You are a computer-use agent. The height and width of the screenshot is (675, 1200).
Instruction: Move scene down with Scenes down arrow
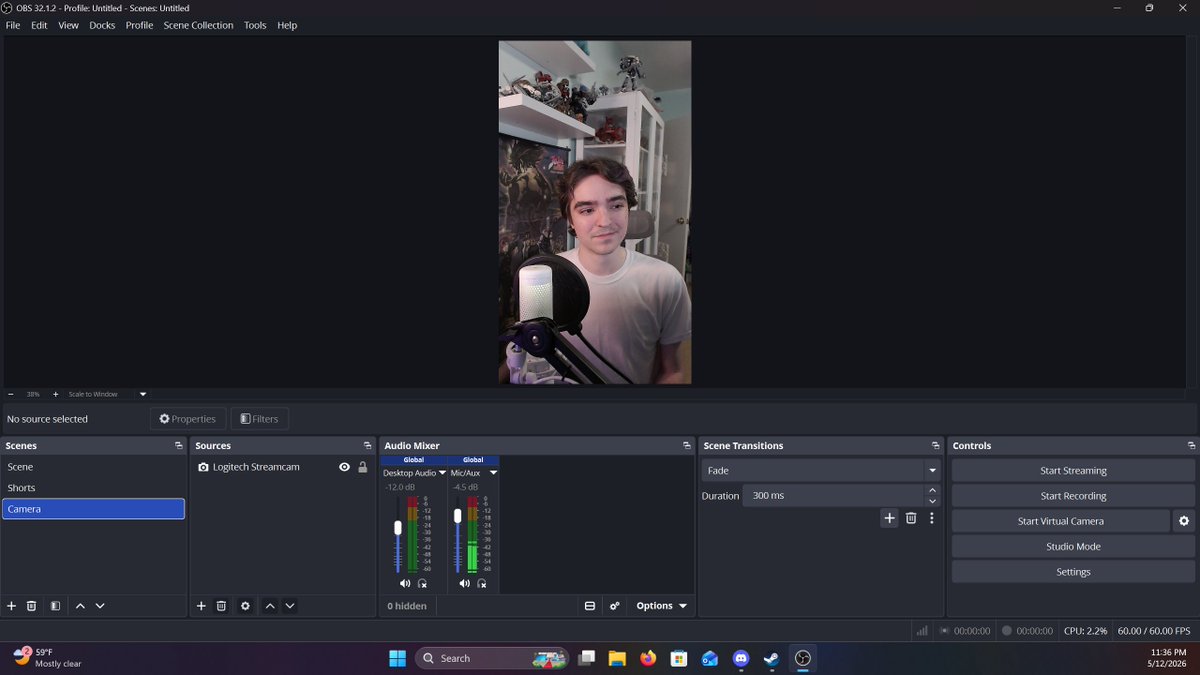[x=100, y=606]
